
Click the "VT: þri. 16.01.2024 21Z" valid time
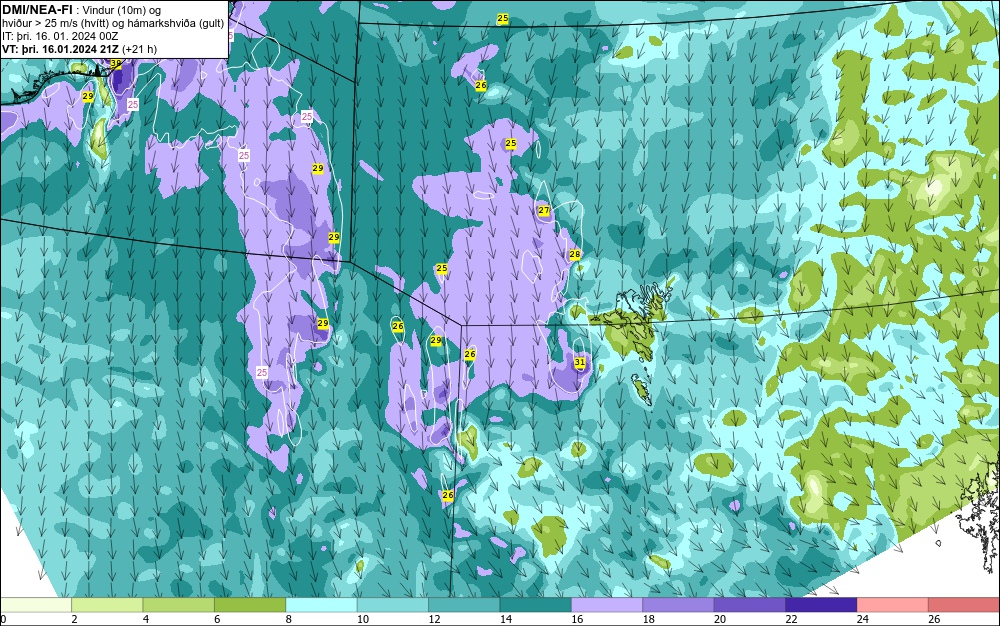60,49
